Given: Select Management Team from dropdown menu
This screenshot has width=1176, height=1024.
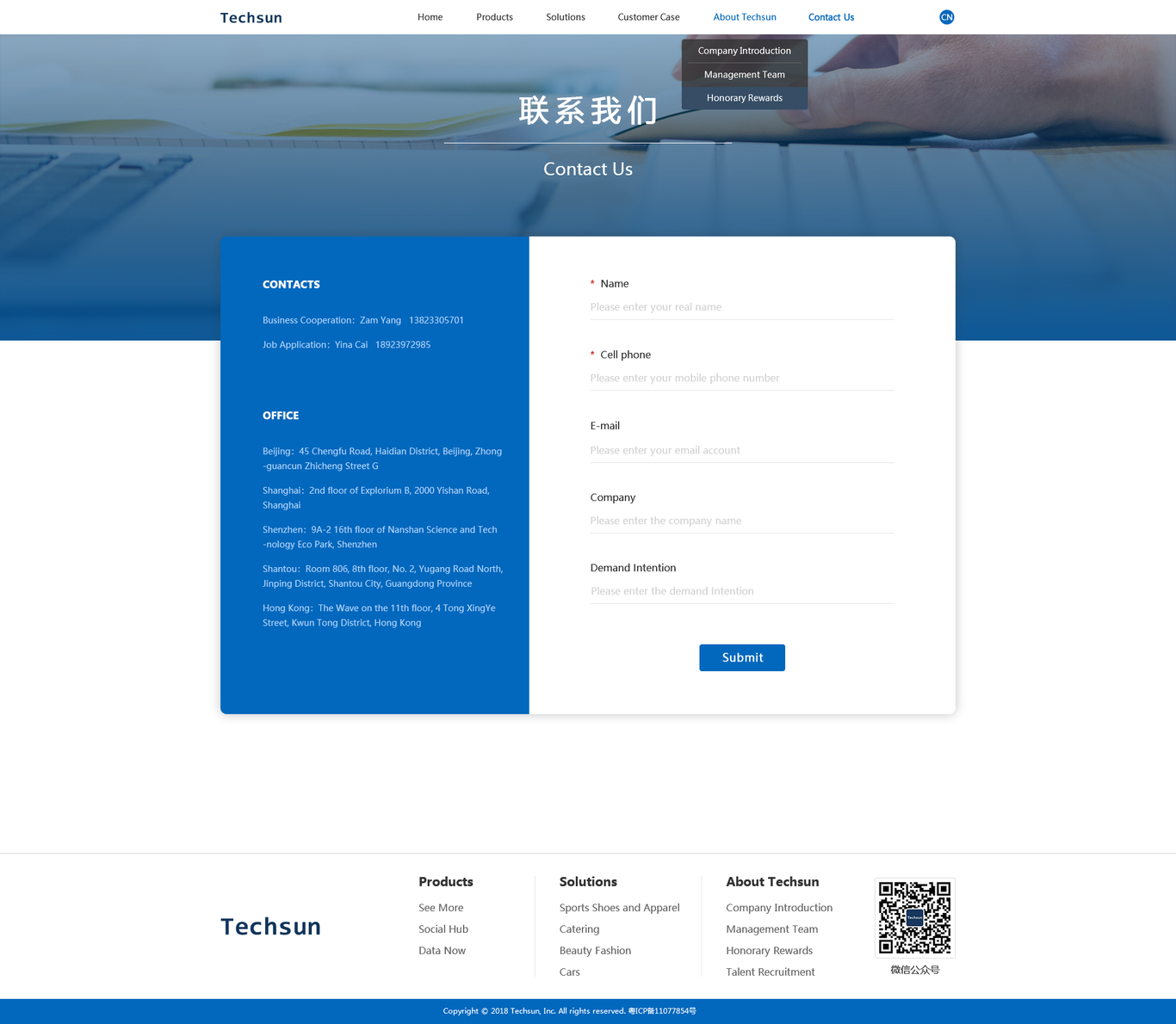Looking at the screenshot, I should pos(745,75).
